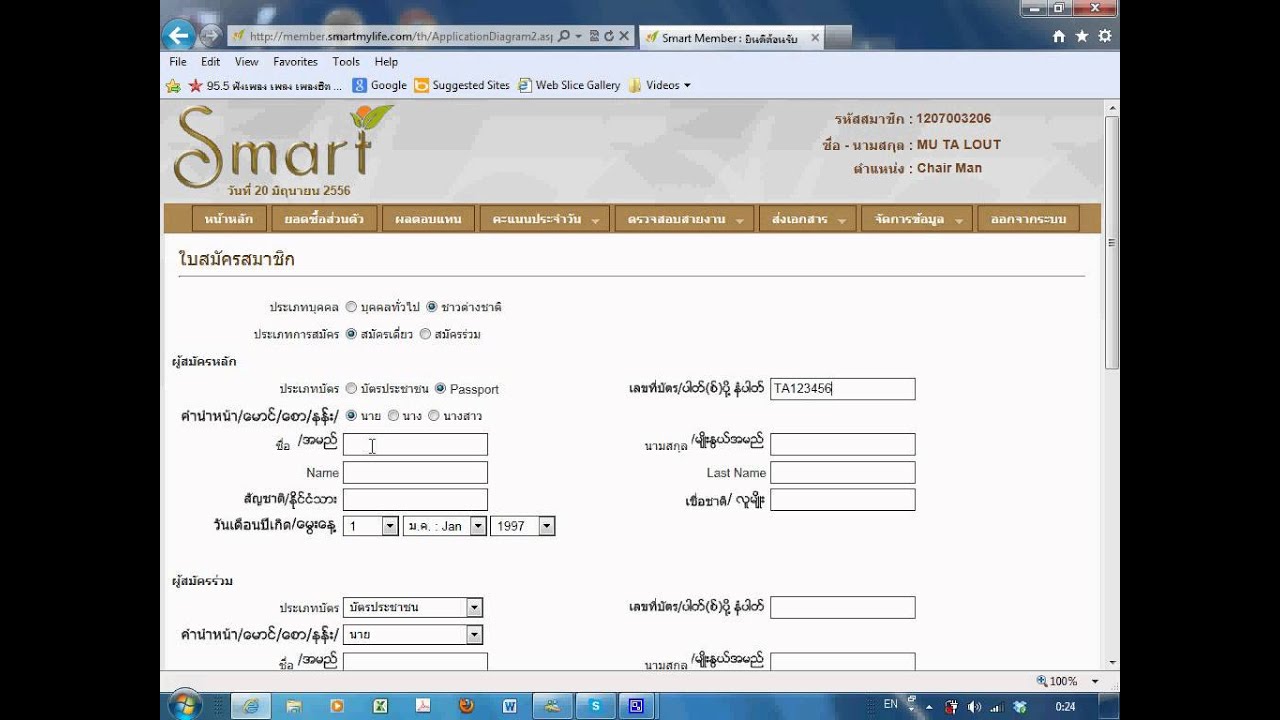
Task: Open co-applicant title dropdown showing นาย
Action: 412,634
